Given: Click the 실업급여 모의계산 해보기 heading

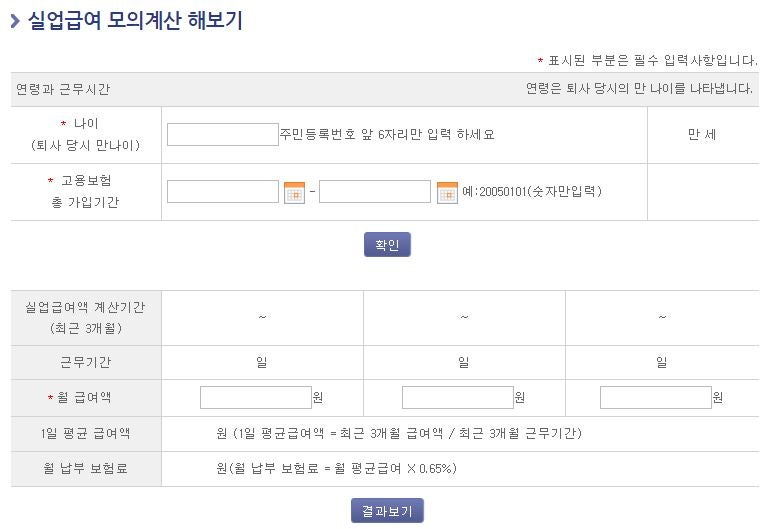Looking at the screenshot, I should [x=135, y=21].
